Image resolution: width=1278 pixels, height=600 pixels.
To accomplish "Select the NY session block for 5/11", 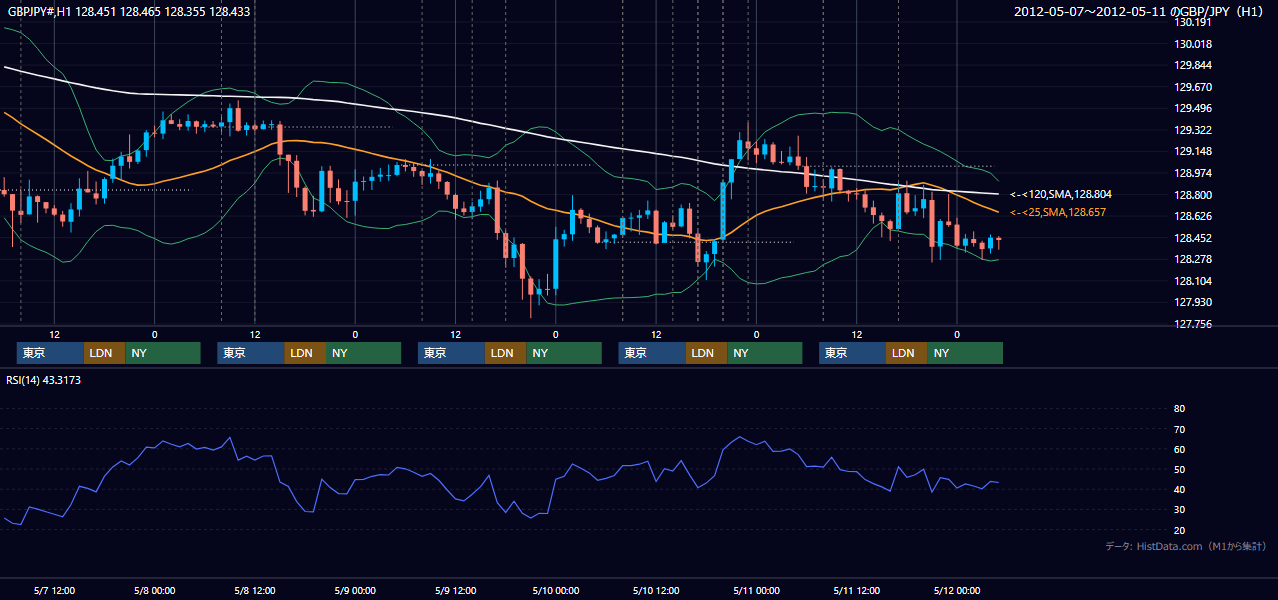I will 965,353.
